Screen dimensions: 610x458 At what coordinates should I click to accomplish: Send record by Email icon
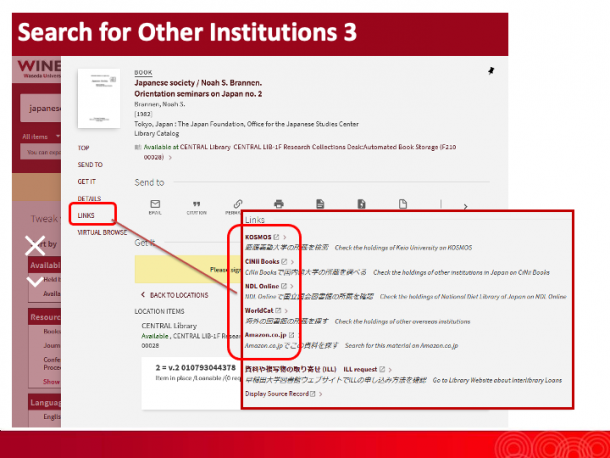pyautogui.click(x=155, y=204)
